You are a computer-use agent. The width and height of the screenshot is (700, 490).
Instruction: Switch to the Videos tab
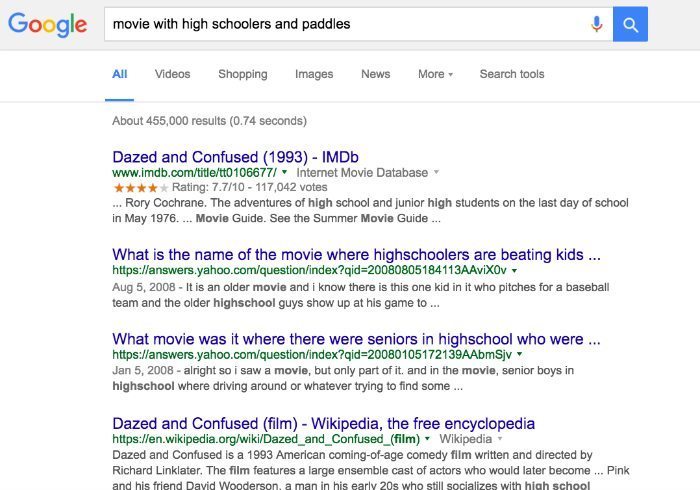[172, 74]
